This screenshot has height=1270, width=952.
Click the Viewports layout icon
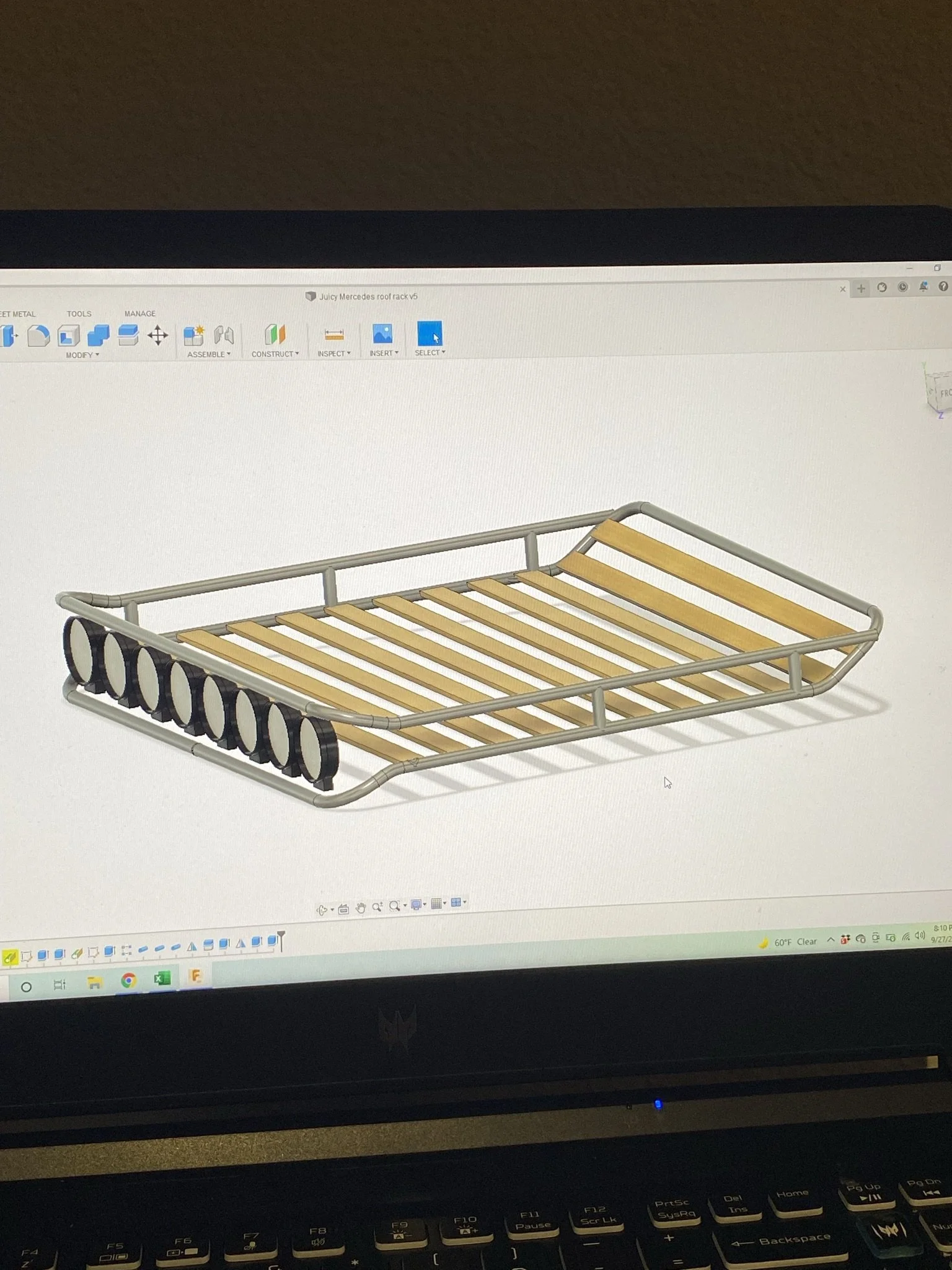click(456, 902)
